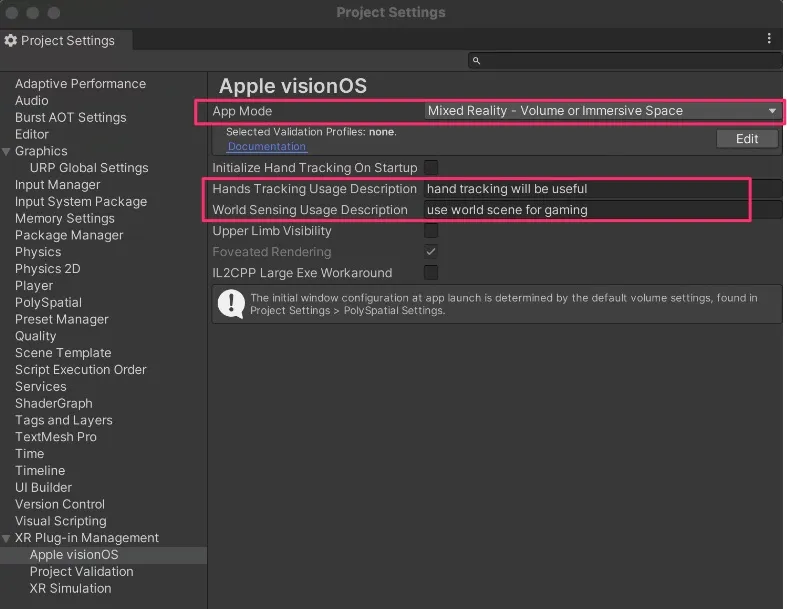Open Memory Settings
The width and height of the screenshot is (787, 609).
65,218
